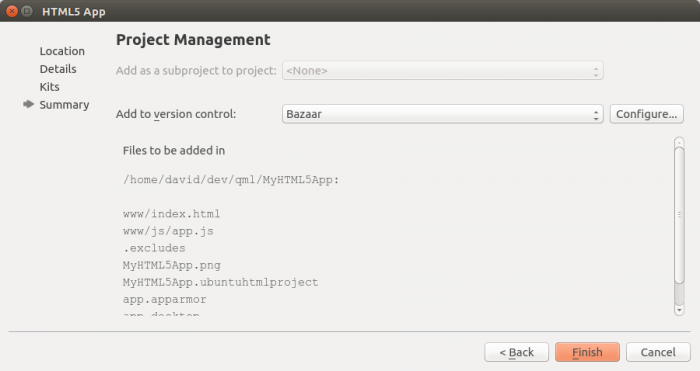Click the <None> subproject combo box
Viewport: 700px width, 371px height.
point(442,71)
